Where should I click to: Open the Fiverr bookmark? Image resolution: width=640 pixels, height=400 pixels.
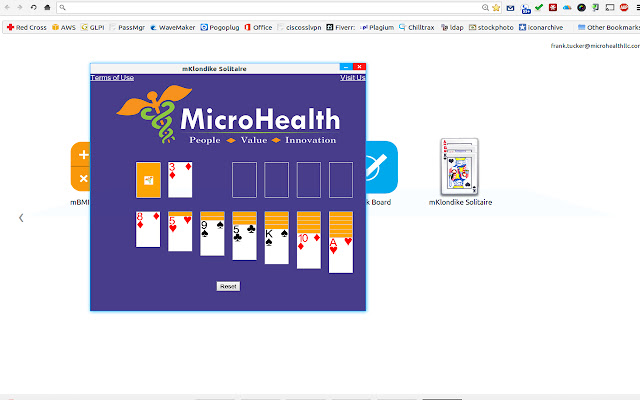coord(341,27)
